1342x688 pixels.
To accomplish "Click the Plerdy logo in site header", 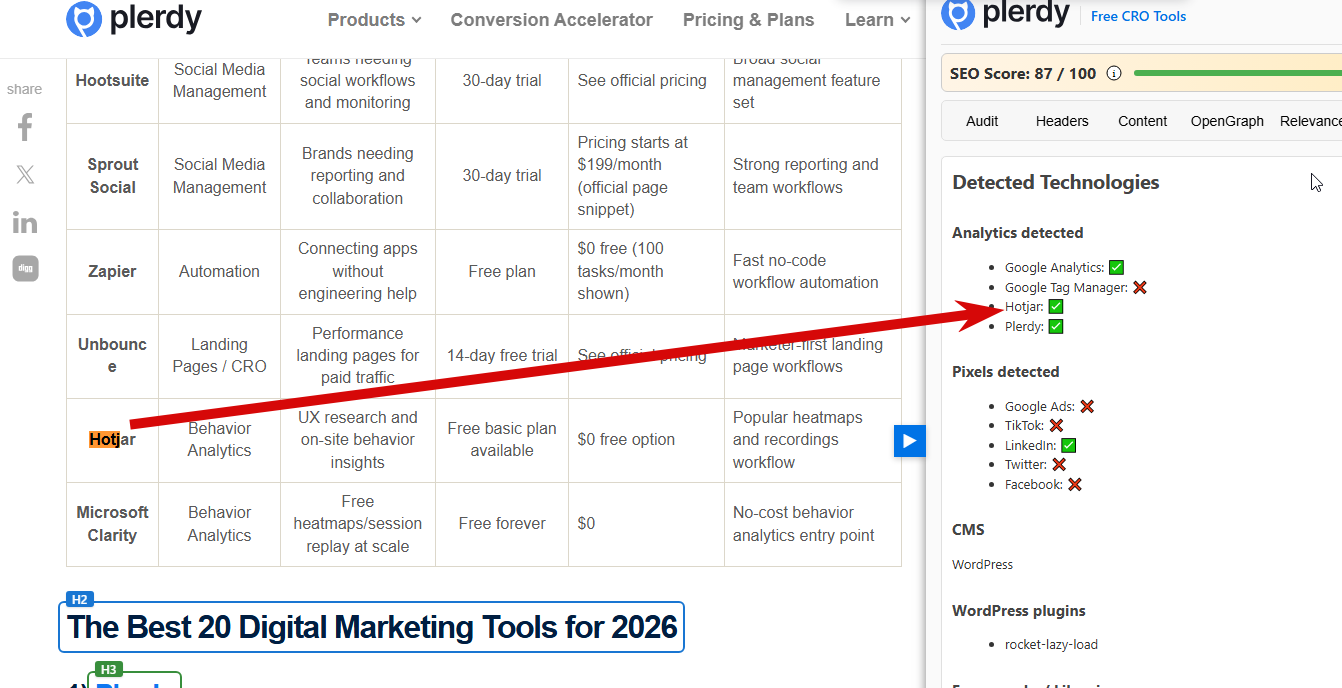I will [134, 18].
